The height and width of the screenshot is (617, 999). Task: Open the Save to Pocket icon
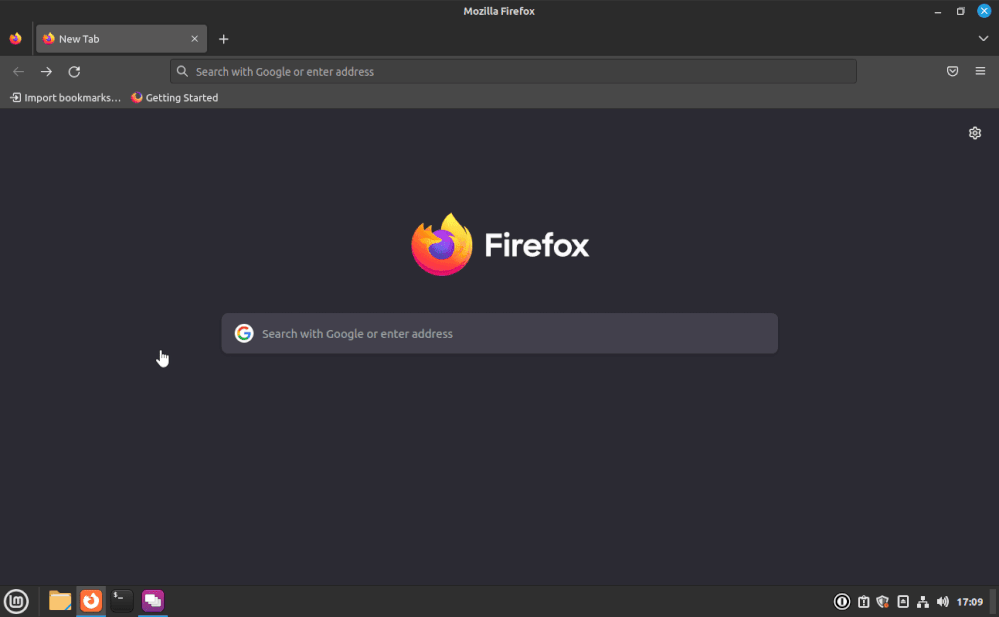[x=952, y=72]
